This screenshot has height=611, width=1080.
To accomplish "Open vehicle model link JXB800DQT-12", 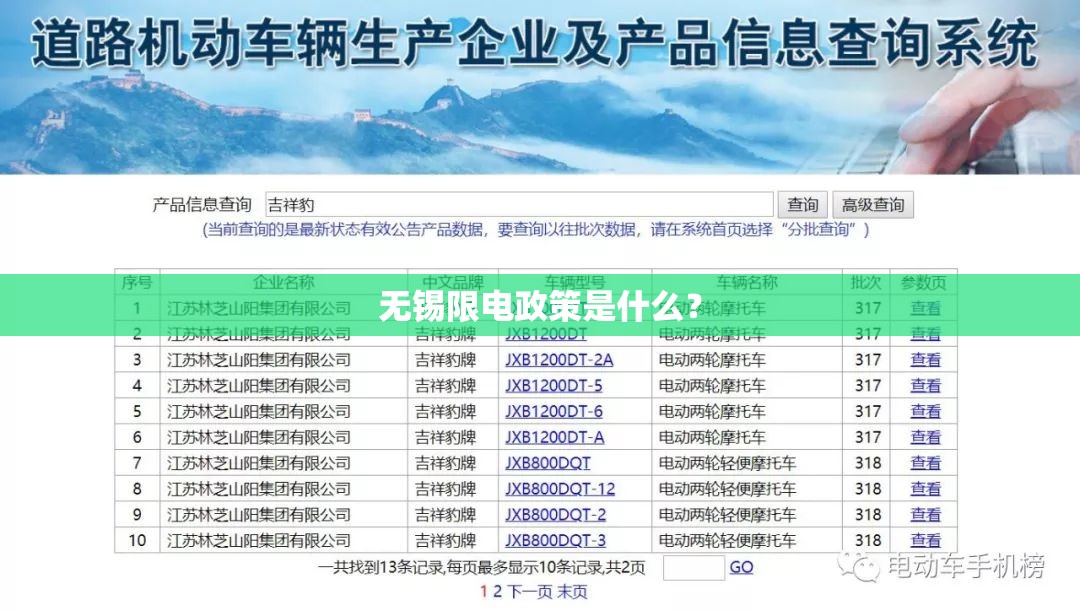I will (559, 489).
